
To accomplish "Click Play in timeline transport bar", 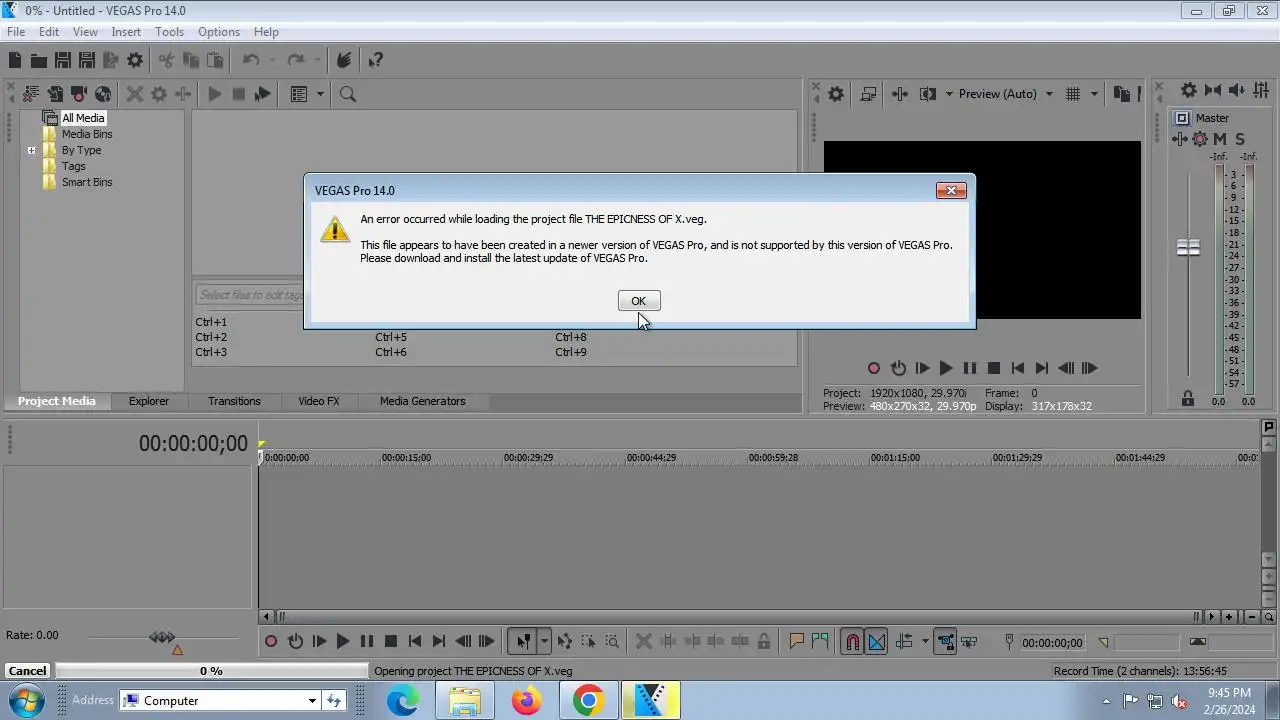I will pyautogui.click(x=343, y=642).
